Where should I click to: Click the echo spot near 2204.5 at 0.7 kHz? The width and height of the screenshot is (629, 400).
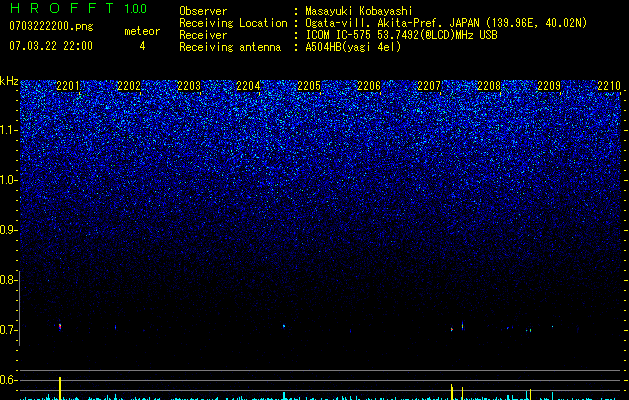point(284,326)
